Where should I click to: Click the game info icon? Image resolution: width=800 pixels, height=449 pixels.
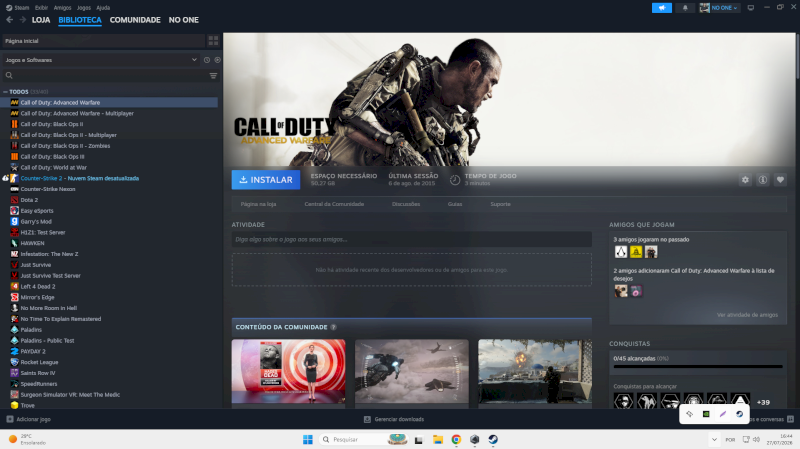762,180
